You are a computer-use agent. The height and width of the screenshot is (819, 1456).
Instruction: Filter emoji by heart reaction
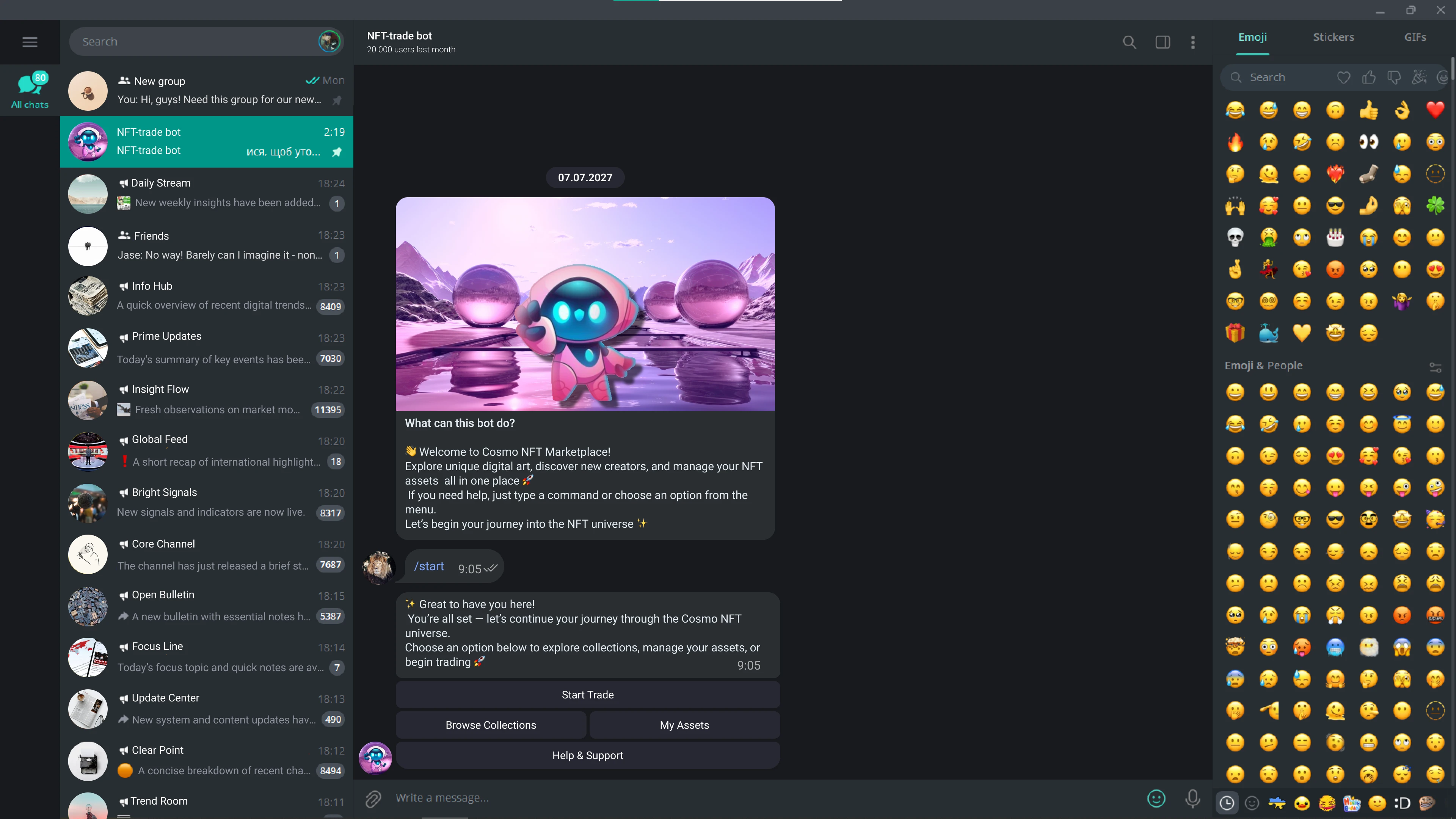[1343, 77]
